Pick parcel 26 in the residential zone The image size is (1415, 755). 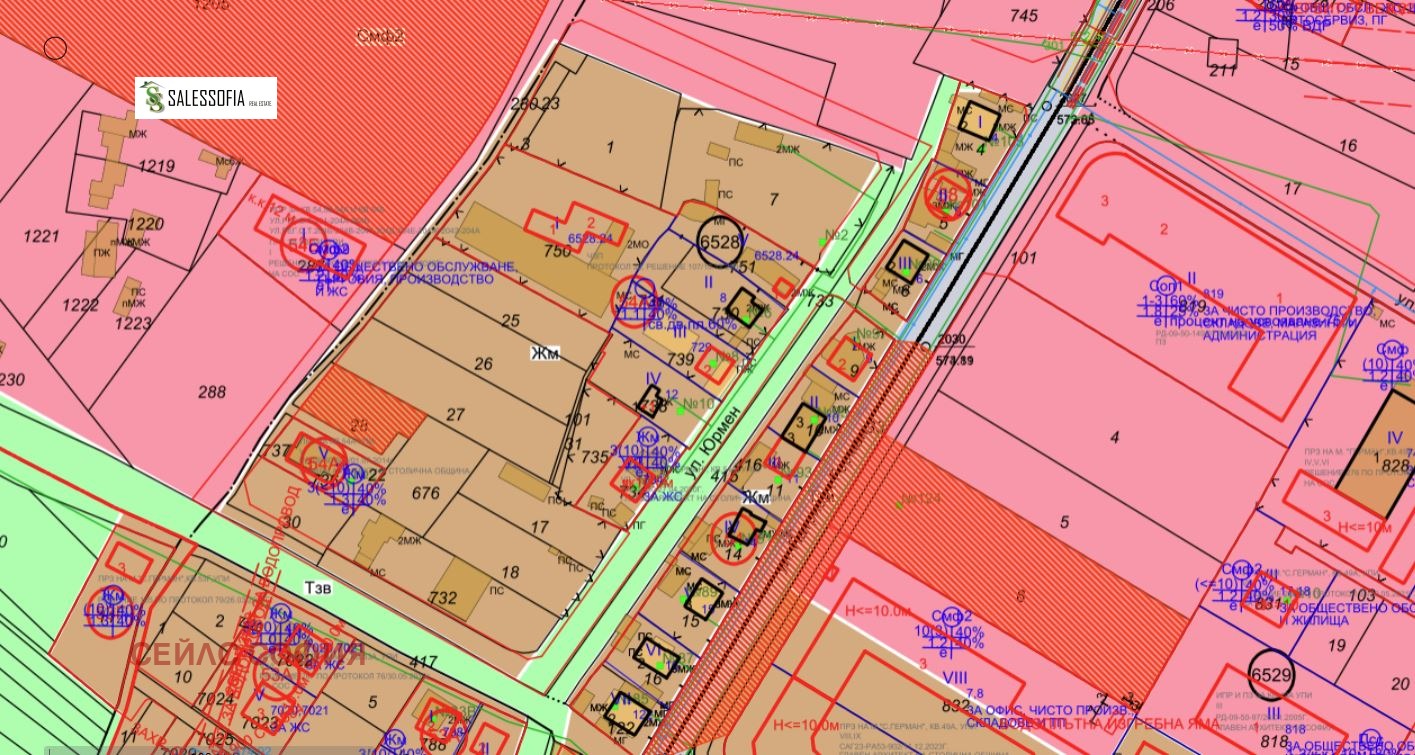(x=483, y=364)
